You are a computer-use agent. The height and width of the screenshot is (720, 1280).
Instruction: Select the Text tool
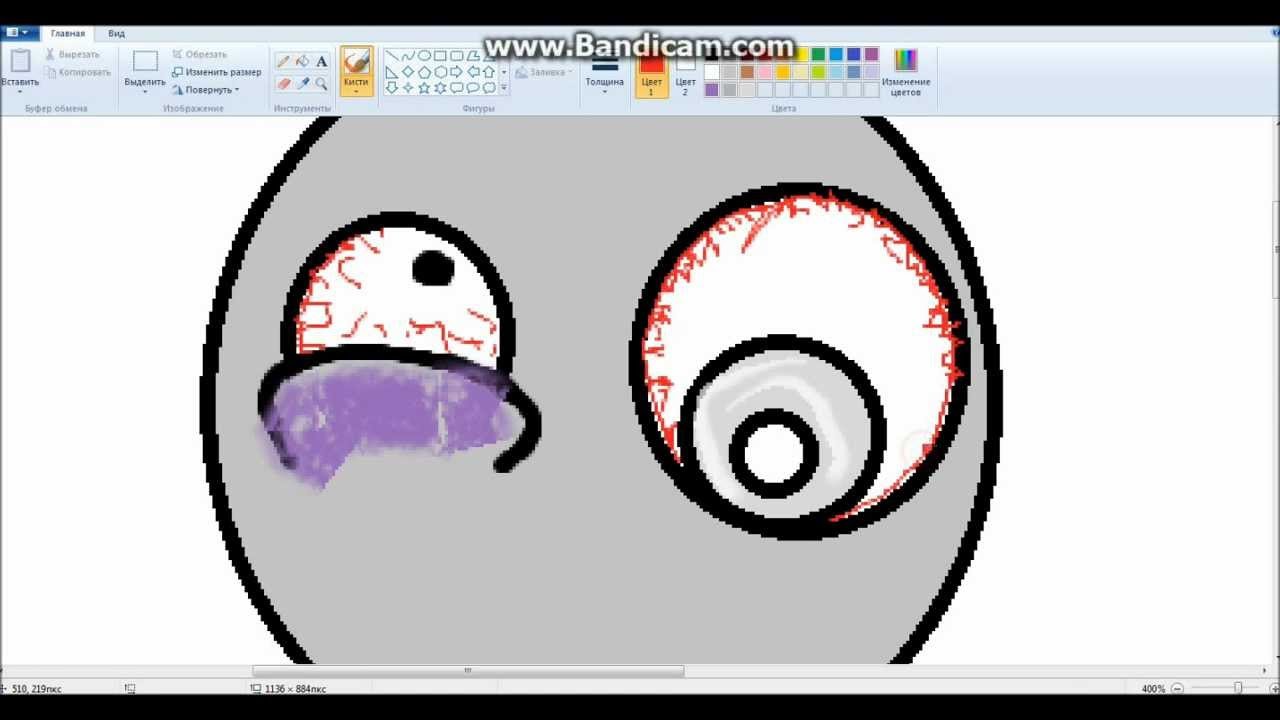[x=322, y=62]
